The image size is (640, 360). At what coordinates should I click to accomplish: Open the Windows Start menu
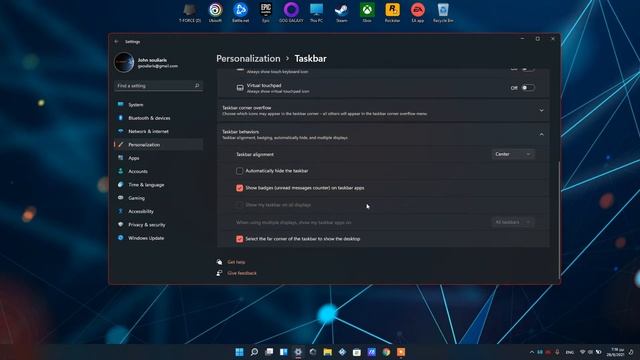240,352
